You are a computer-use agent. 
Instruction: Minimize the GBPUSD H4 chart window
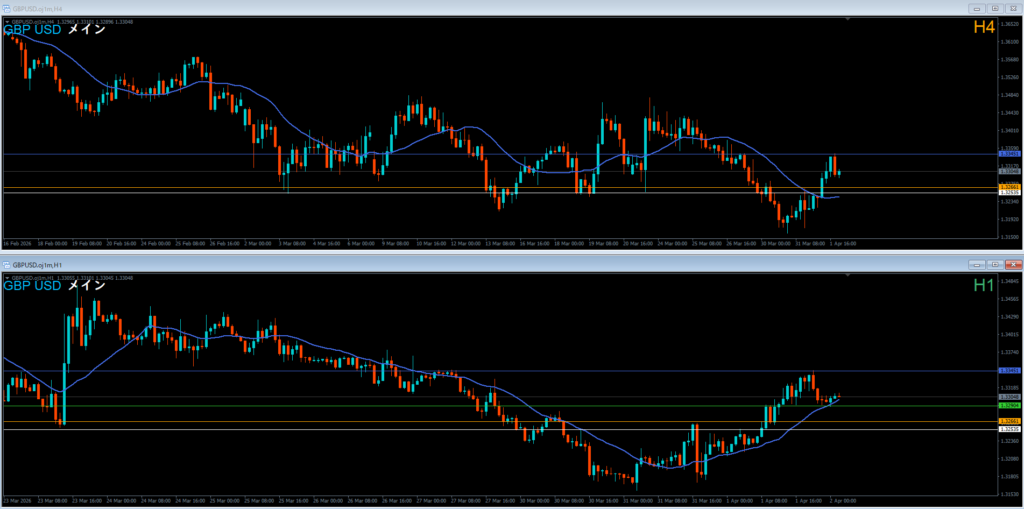978,8
